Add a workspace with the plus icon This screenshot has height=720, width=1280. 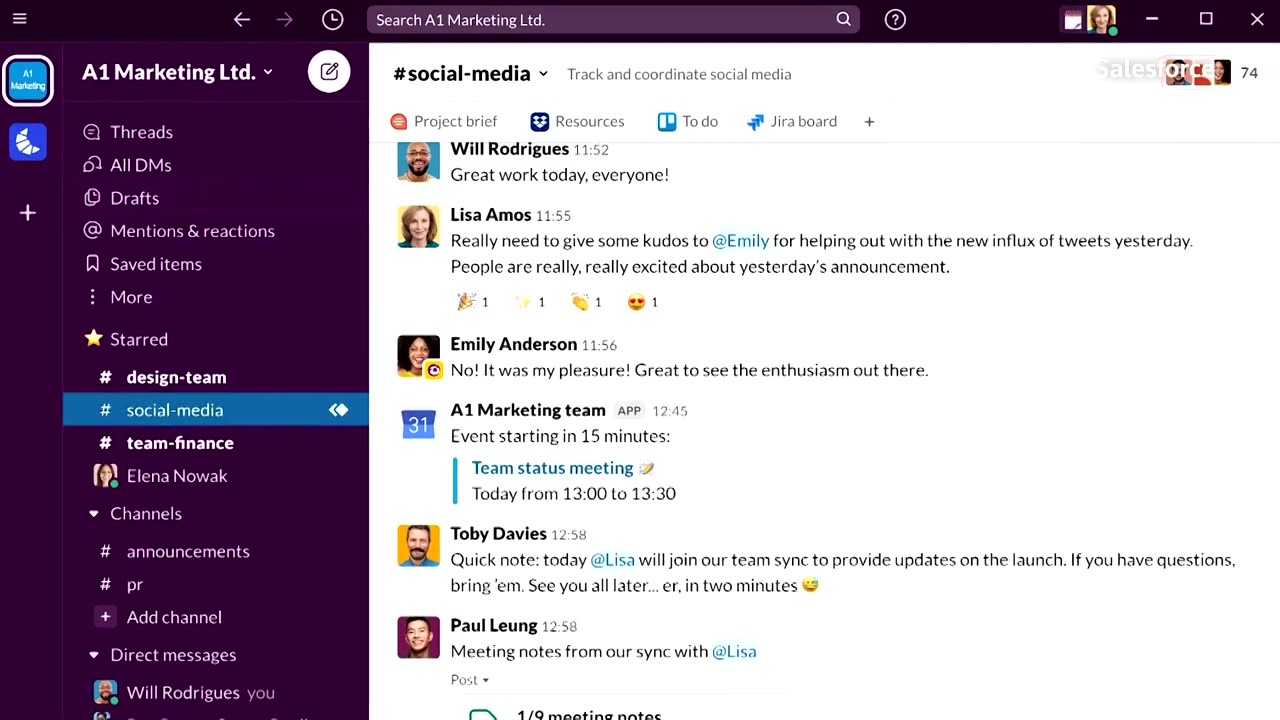click(x=28, y=213)
